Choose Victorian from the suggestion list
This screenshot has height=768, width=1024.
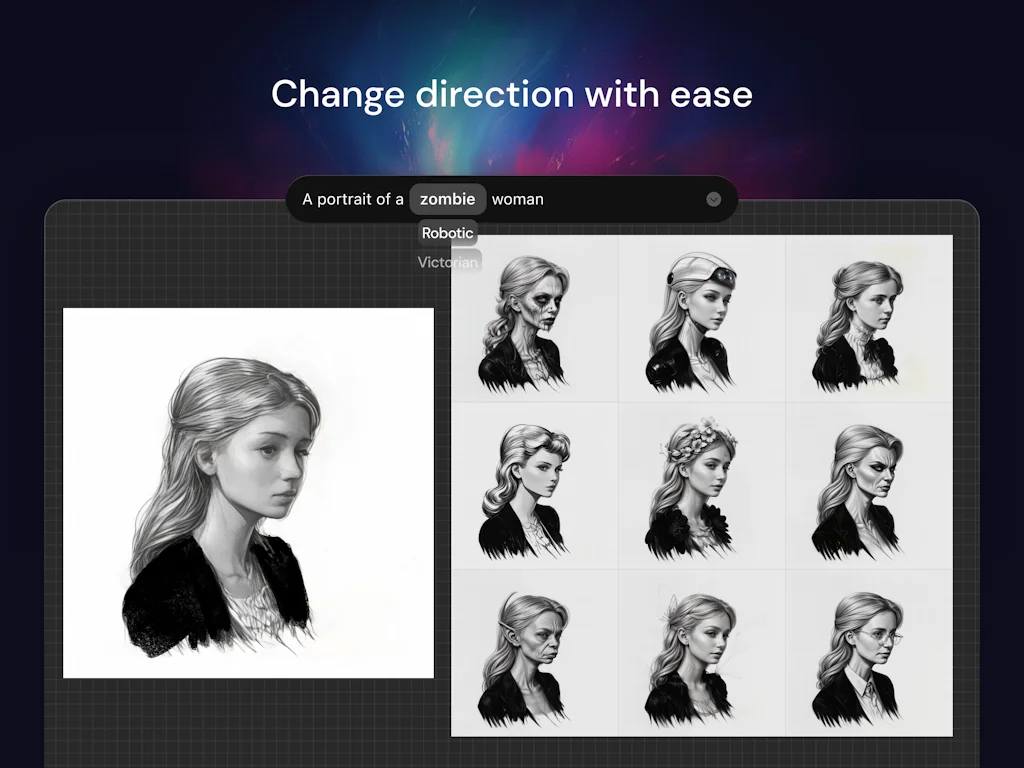(447, 261)
